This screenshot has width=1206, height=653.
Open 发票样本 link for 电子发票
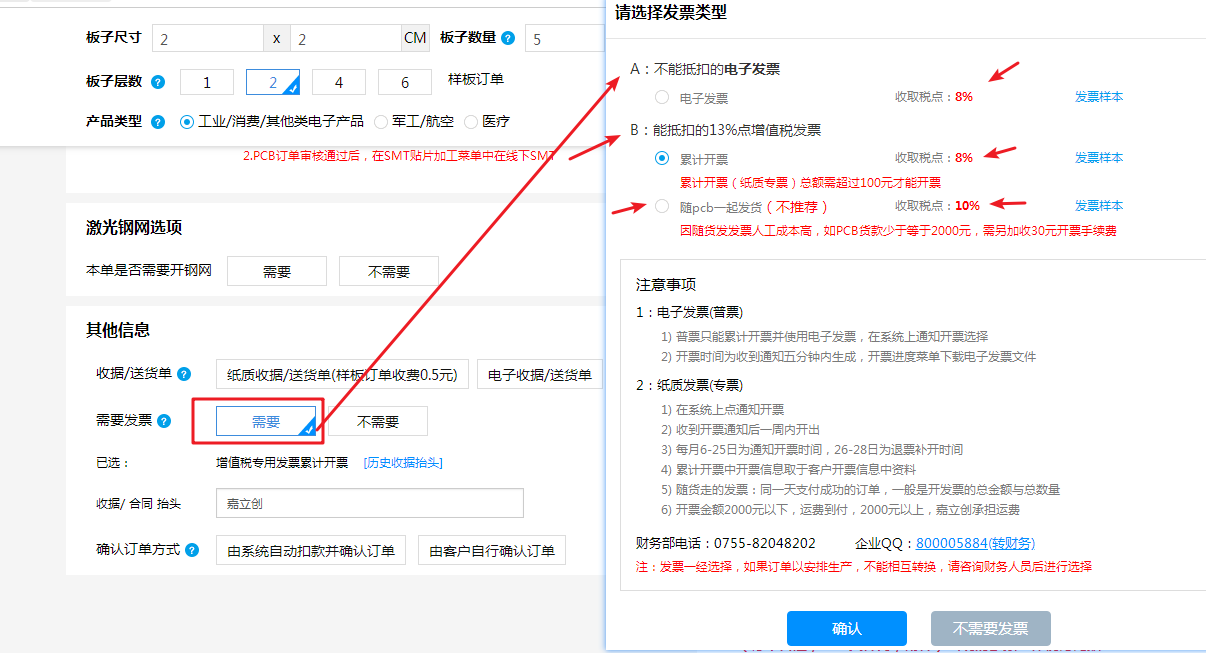pyautogui.click(x=1098, y=97)
